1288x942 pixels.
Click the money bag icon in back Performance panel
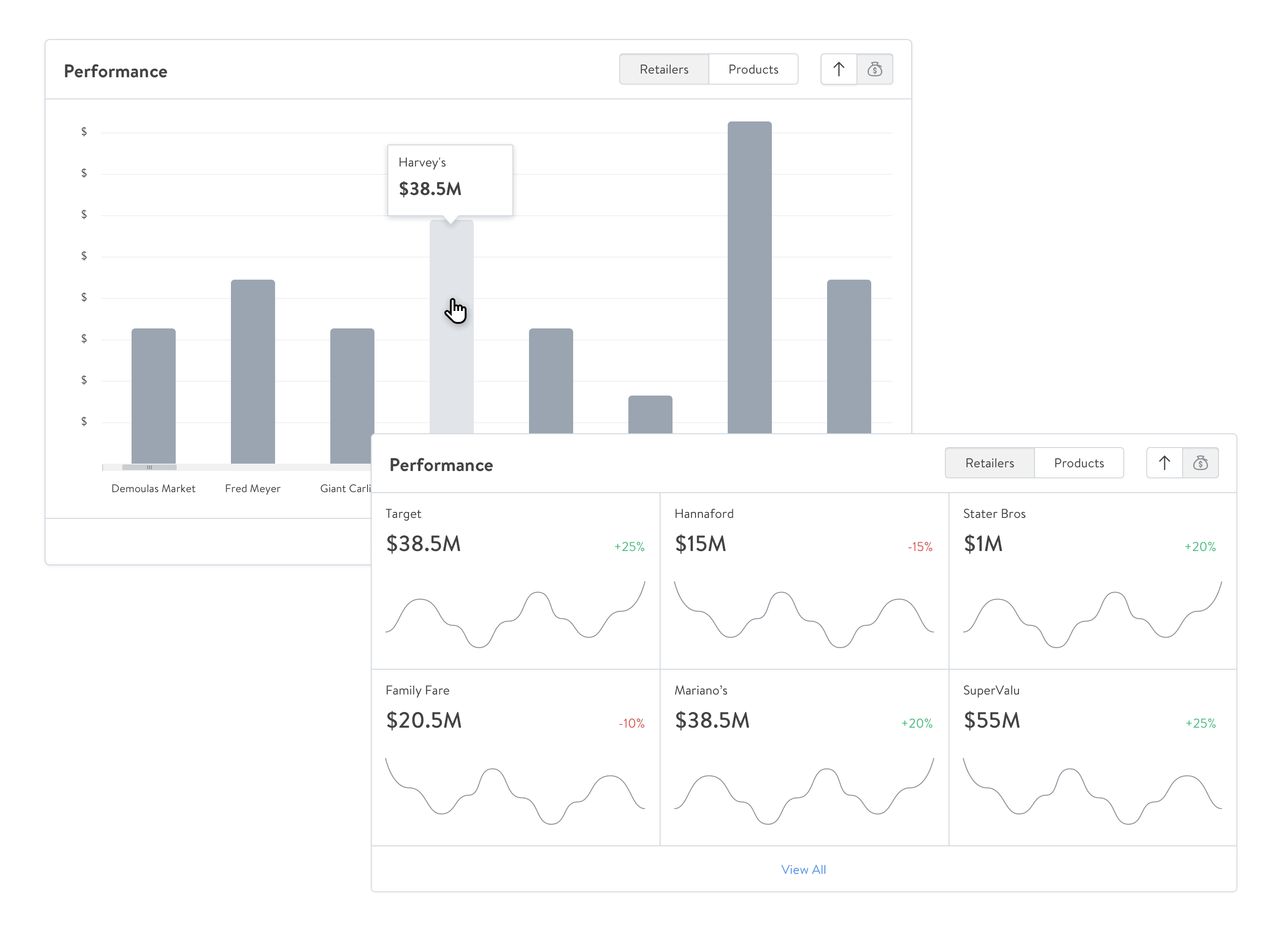(874, 69)
